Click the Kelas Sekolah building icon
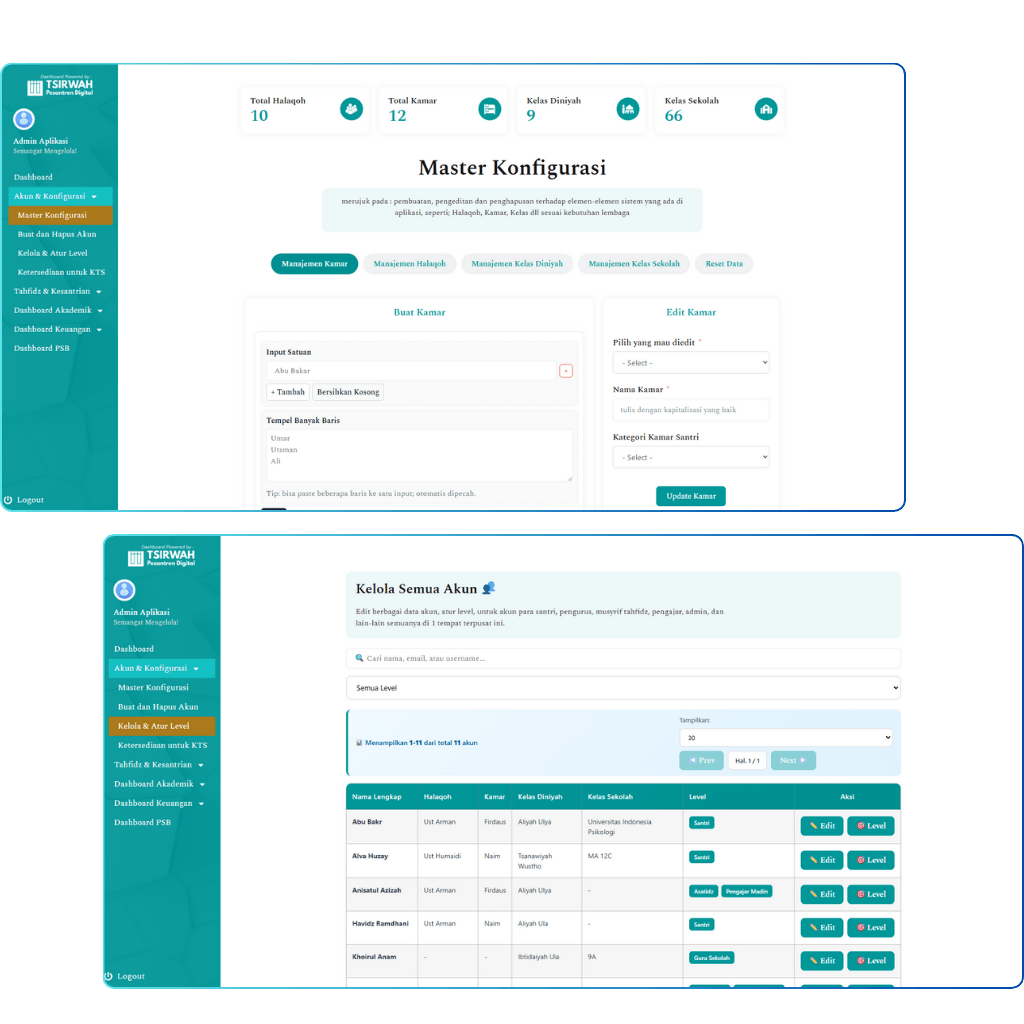Screen dimensions: 1024x1024 [x=766, y=109]
